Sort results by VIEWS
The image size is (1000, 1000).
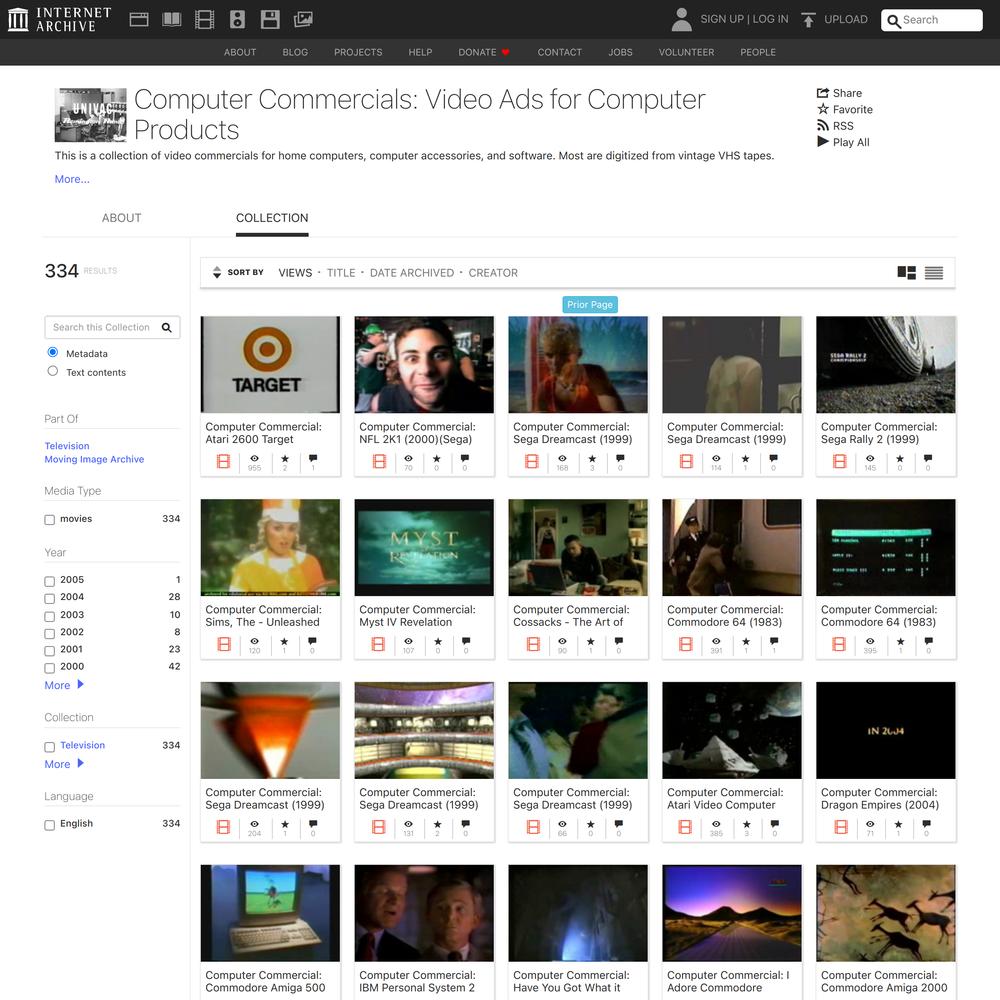click(295, 273)
